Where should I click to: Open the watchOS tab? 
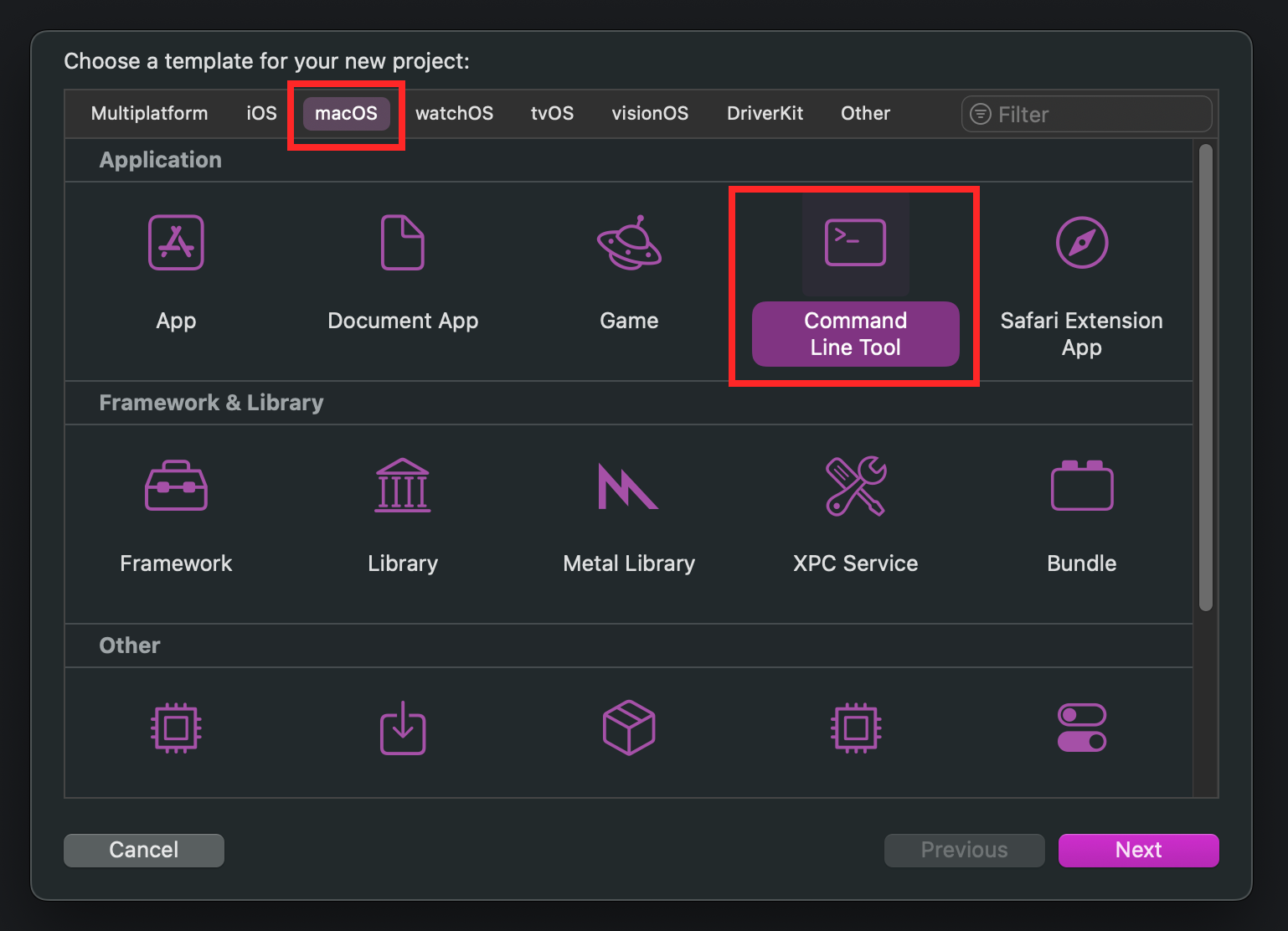pos(454,113)
